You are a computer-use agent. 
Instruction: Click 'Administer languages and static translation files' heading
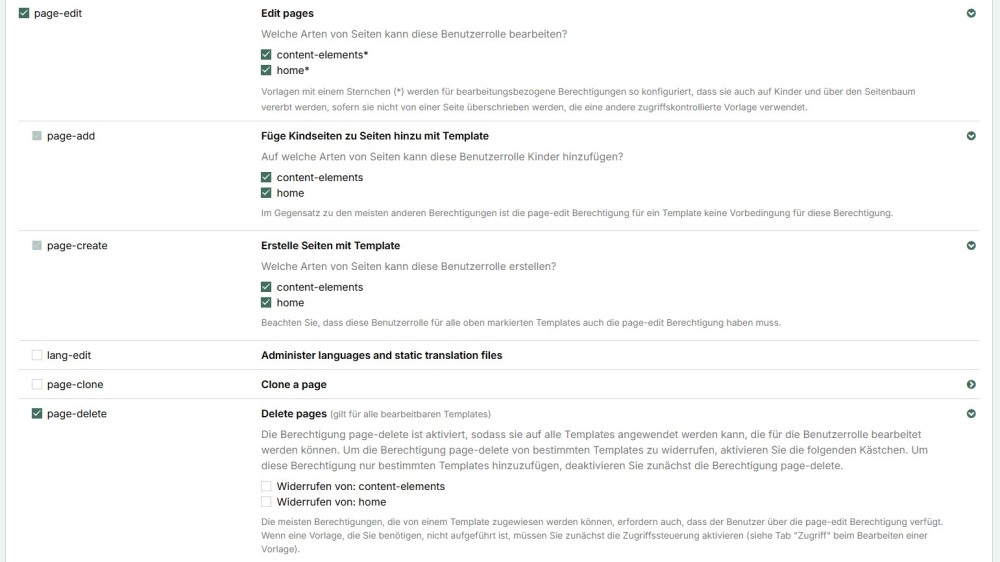[x=381, y=355]
